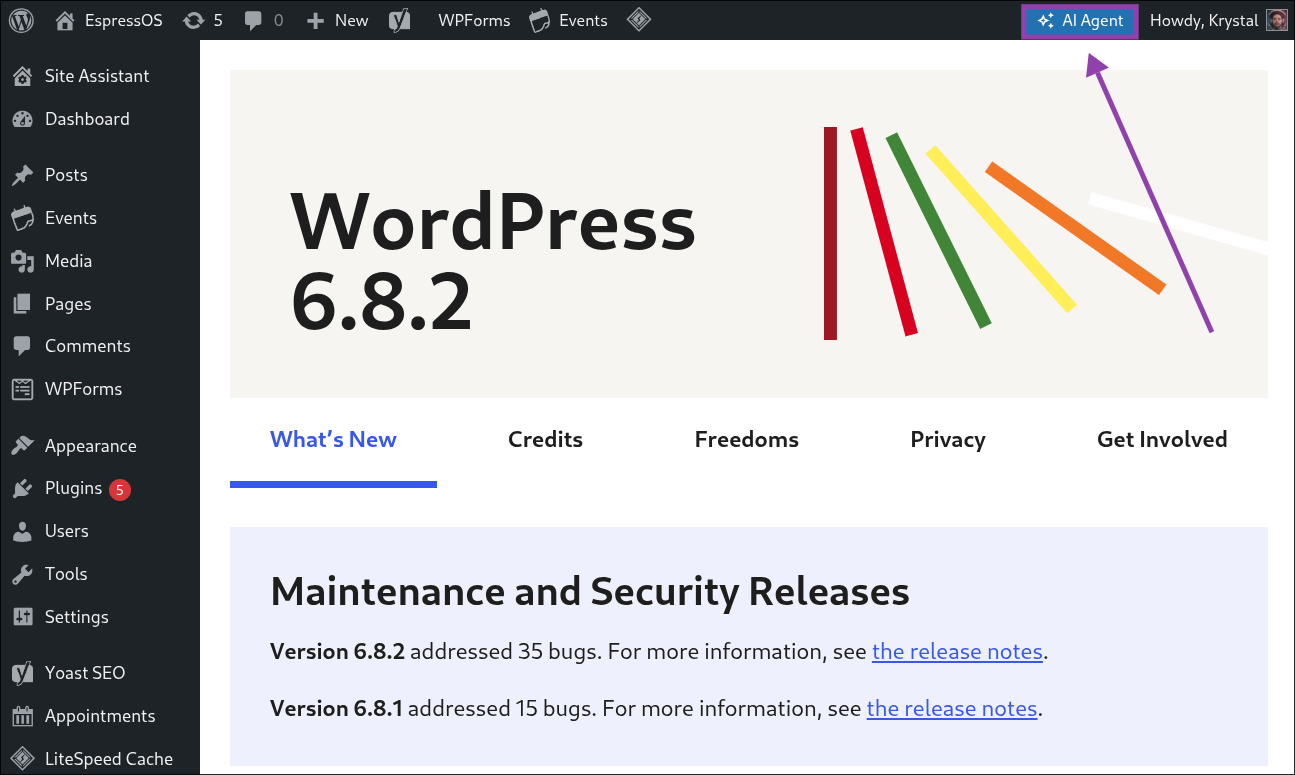This screenshot has width=1295, height=775.
Task: Switch to the What's New tab
Action: 333,440
